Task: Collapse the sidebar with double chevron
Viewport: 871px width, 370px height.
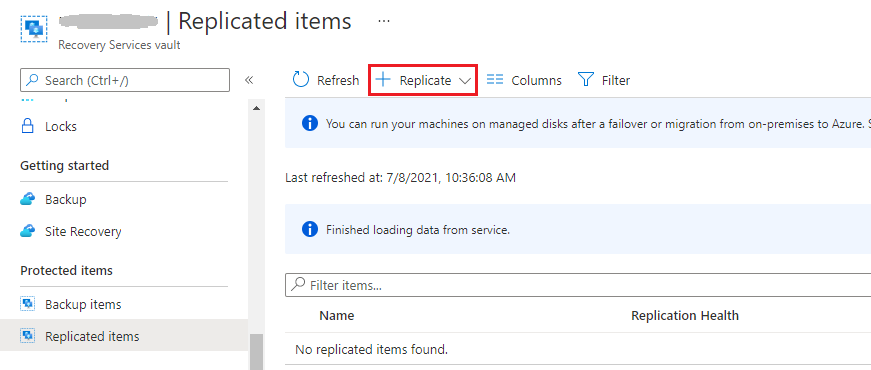Action: pos(249,80)
